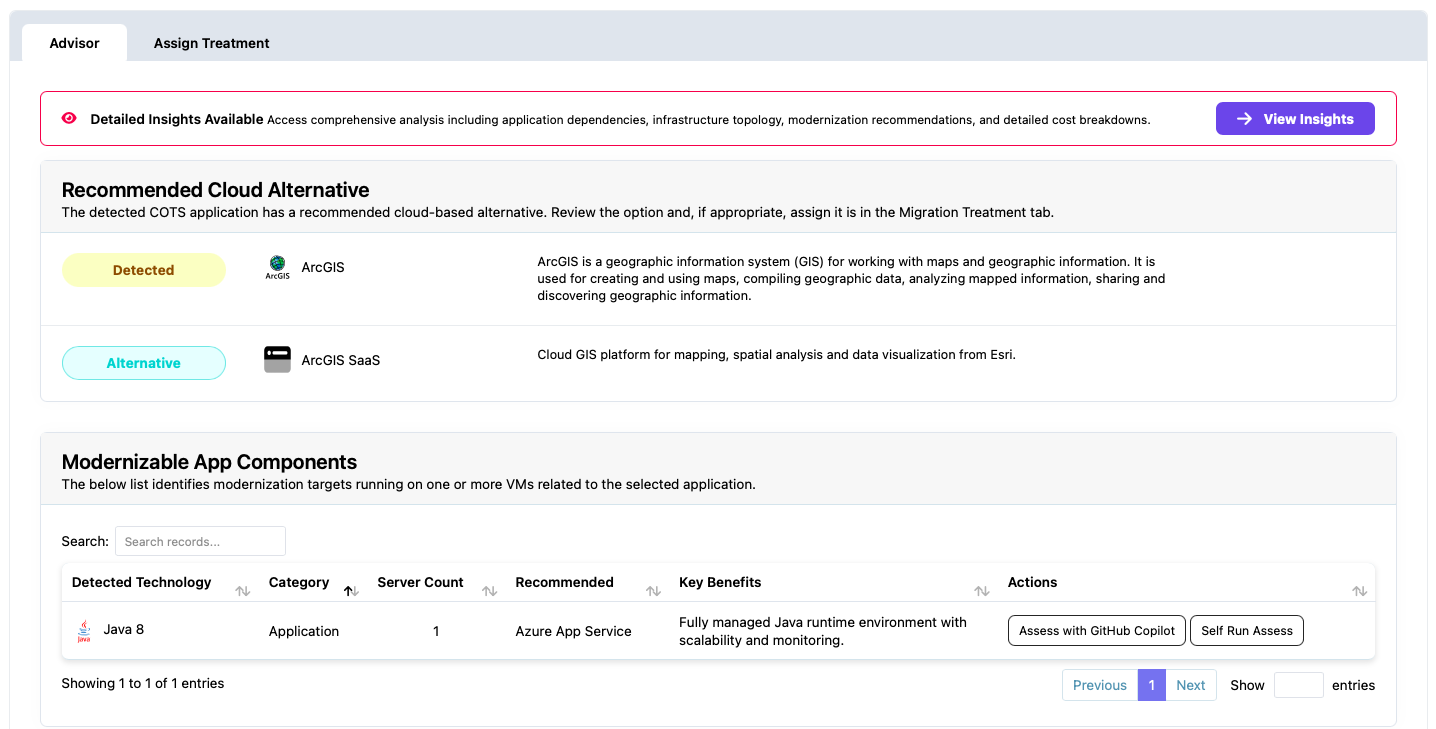Click the Previous pagination button
The image size is (1436, 729).
coord(1099,685)
